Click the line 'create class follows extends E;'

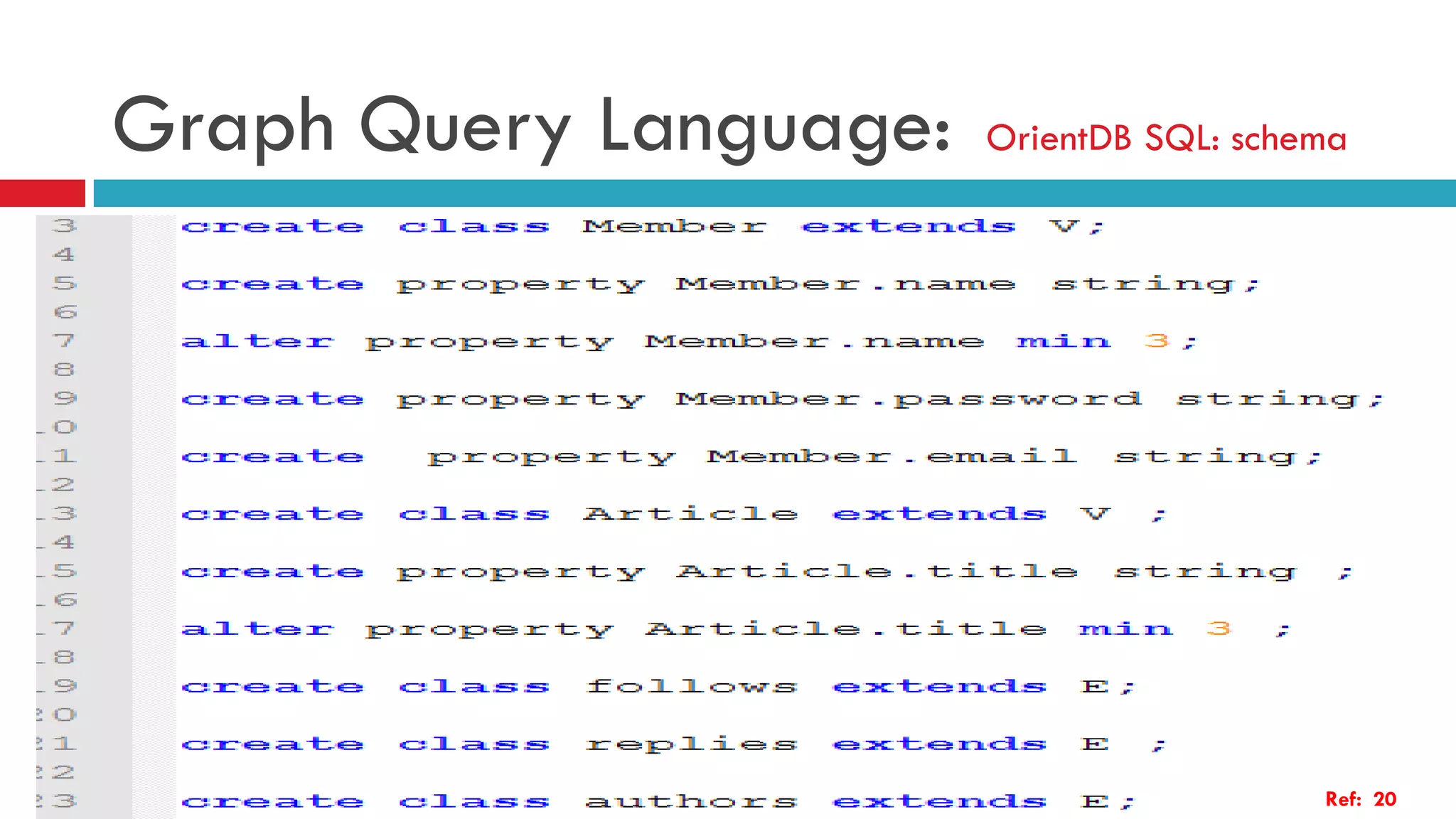coord(658,687)
